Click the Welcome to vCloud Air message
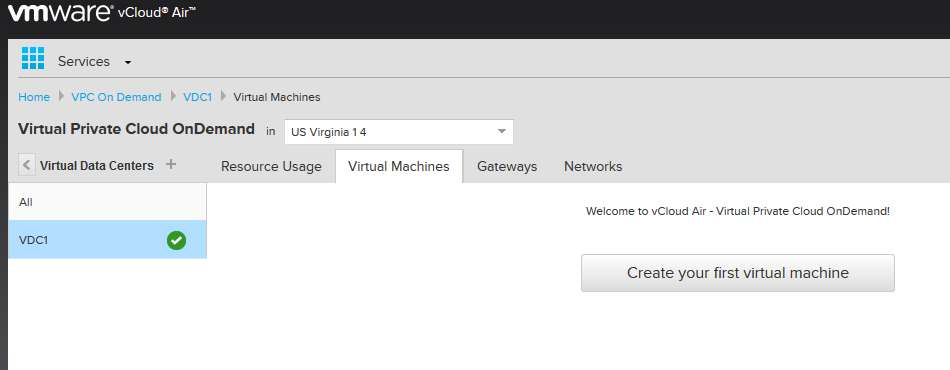 point(738,211)
